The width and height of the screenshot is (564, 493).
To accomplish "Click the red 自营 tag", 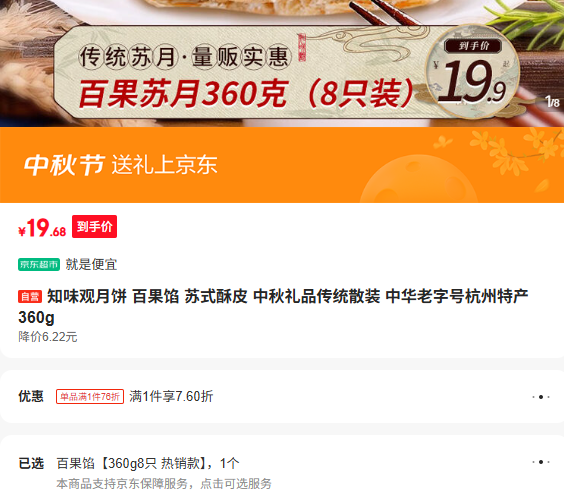I will pos(30,297).
